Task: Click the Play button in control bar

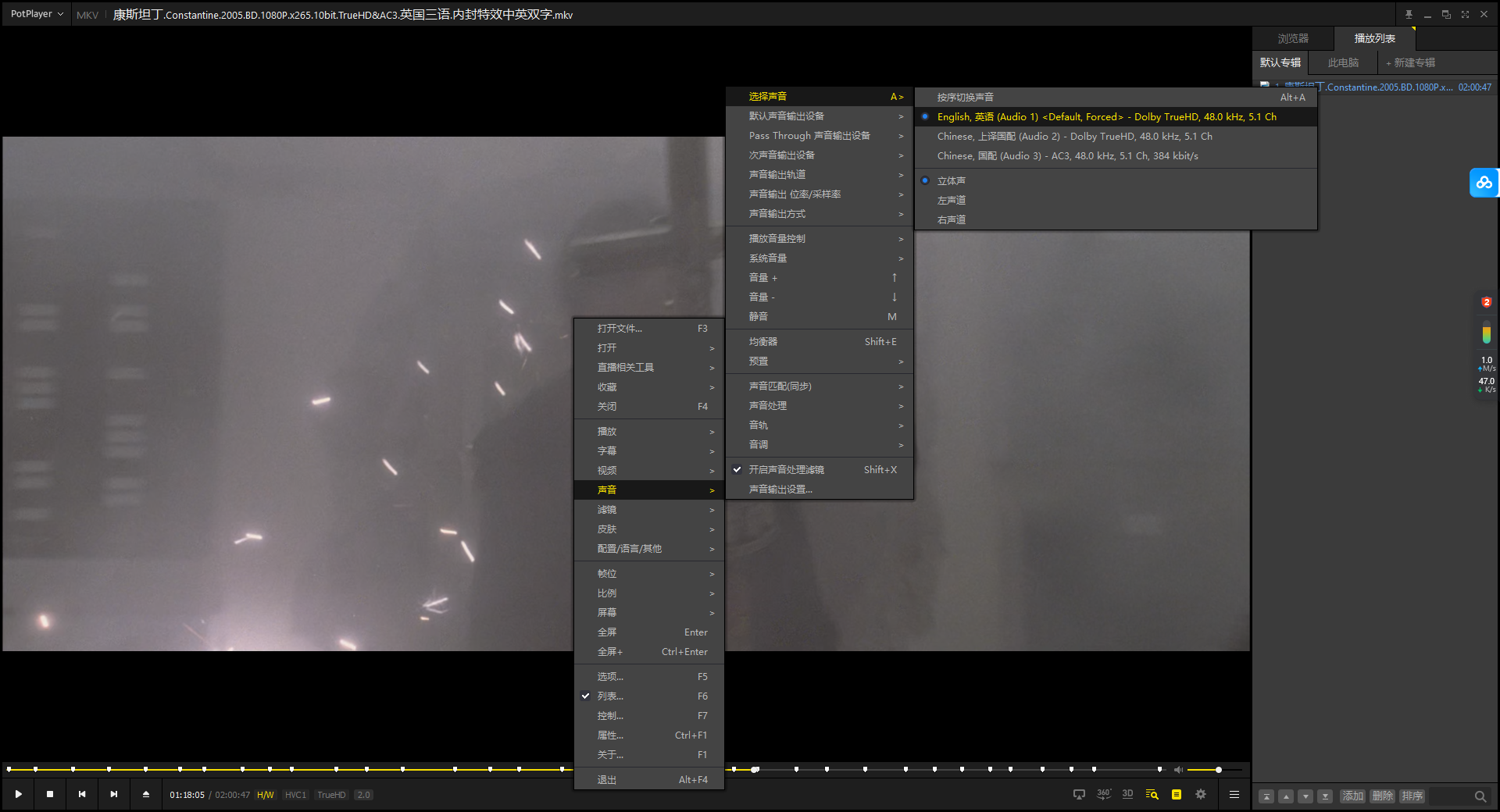Action: click(19, 794)
